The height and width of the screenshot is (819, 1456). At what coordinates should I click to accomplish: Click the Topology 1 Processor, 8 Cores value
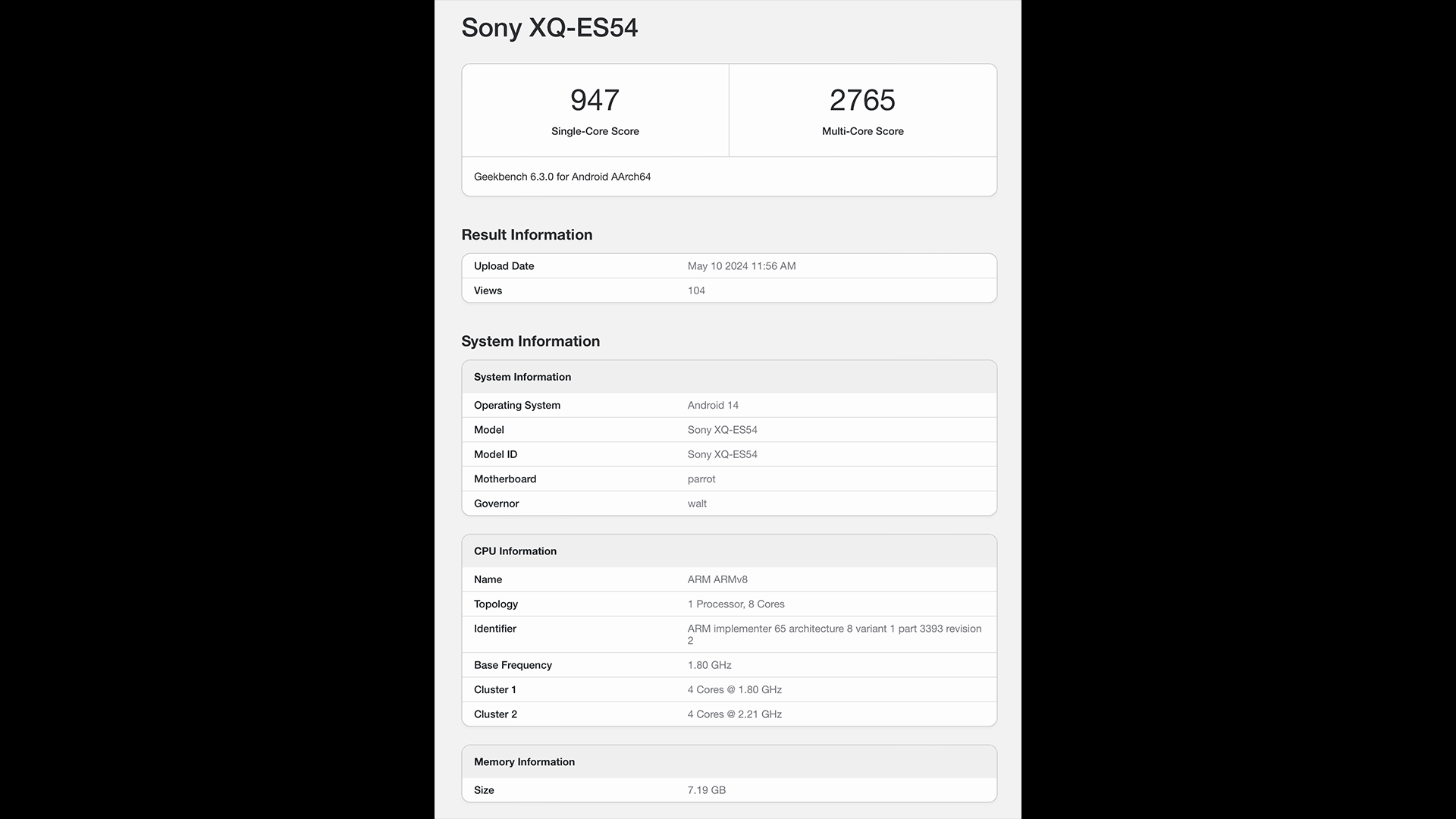pos(736,604)
